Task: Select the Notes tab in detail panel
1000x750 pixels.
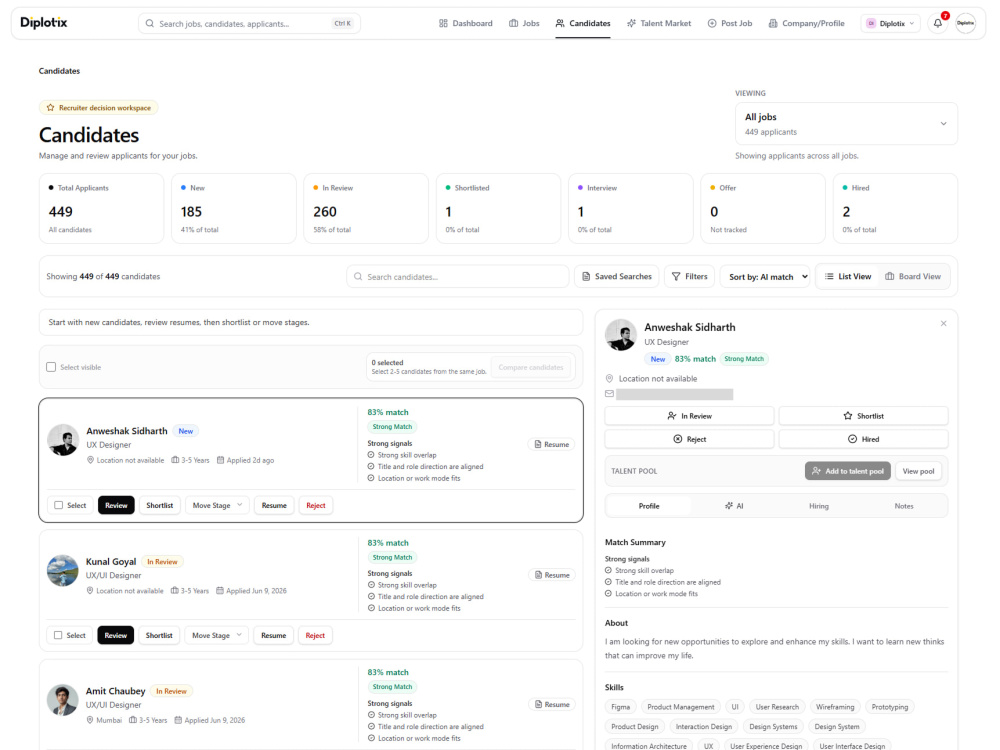Action: pos(904,506)
